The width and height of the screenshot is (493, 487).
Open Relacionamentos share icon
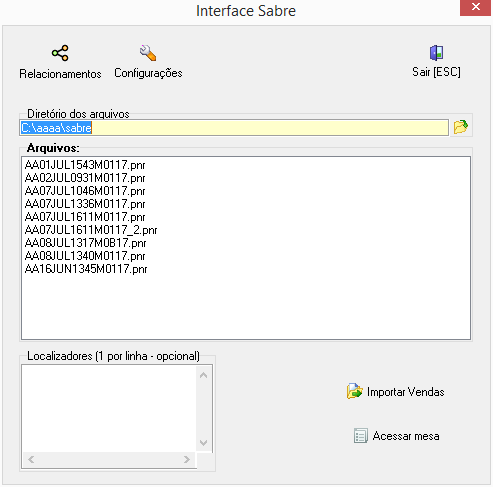(x=60, y=53)
